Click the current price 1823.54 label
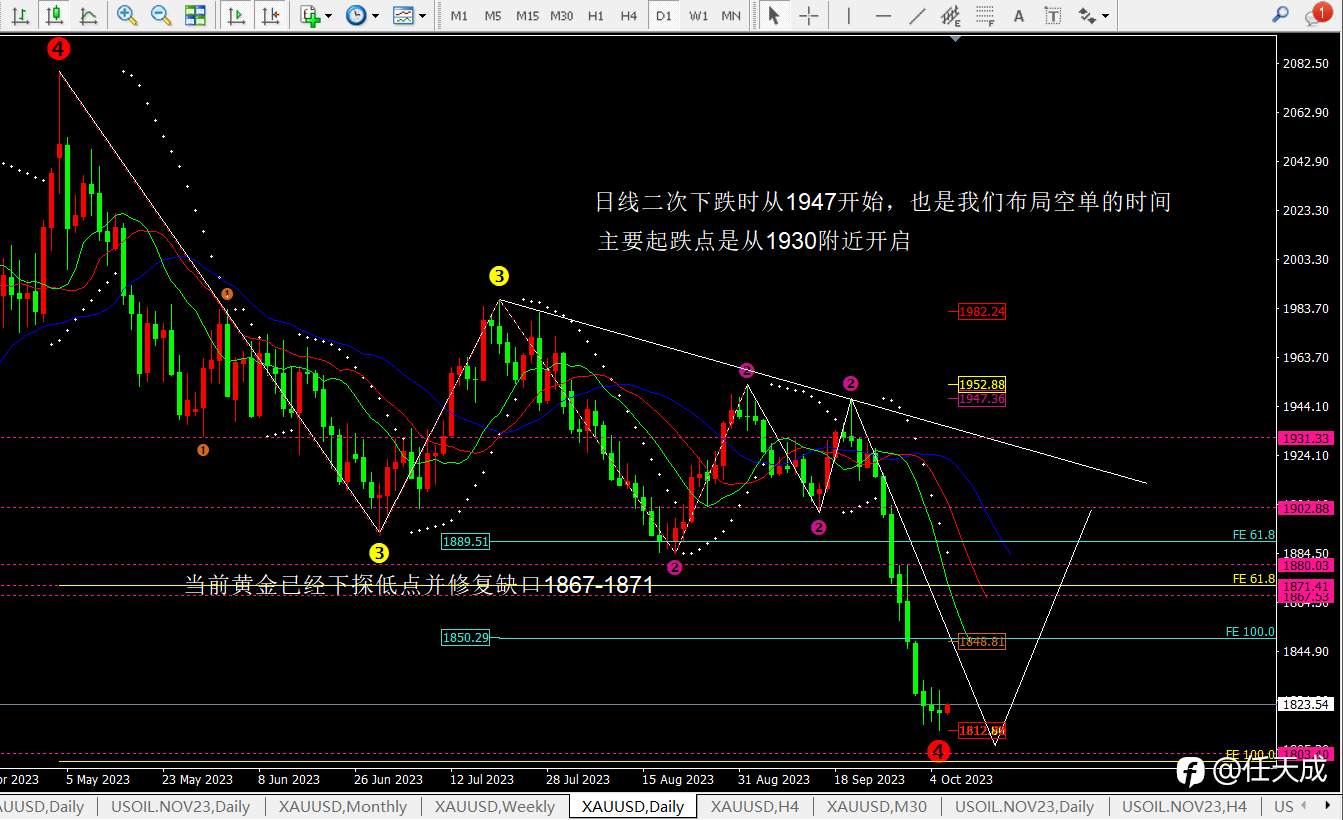1343x820 pixels. (1306, 704)
